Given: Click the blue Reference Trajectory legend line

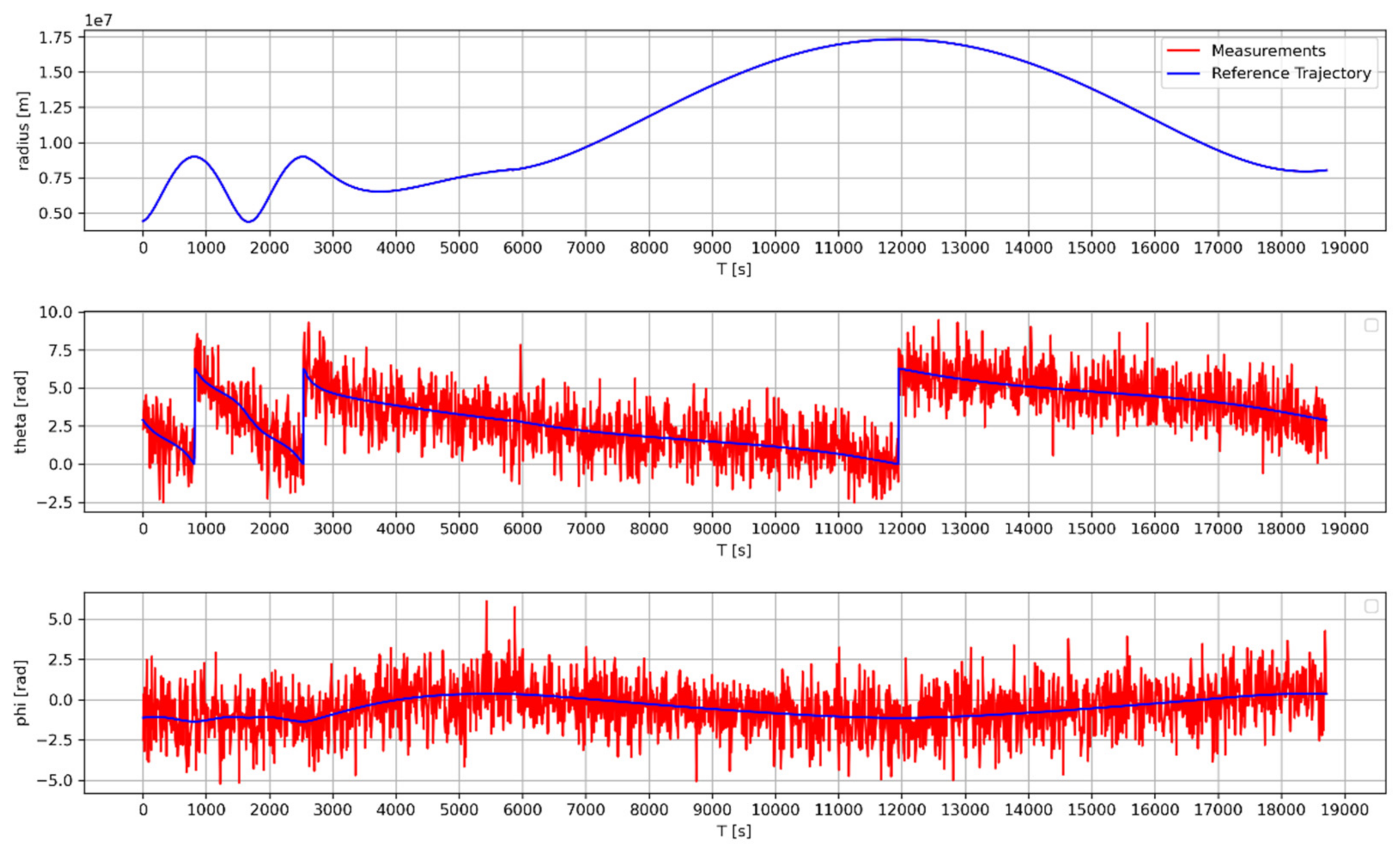Looking at the screenshot, I should click(x=1183, y=74).
